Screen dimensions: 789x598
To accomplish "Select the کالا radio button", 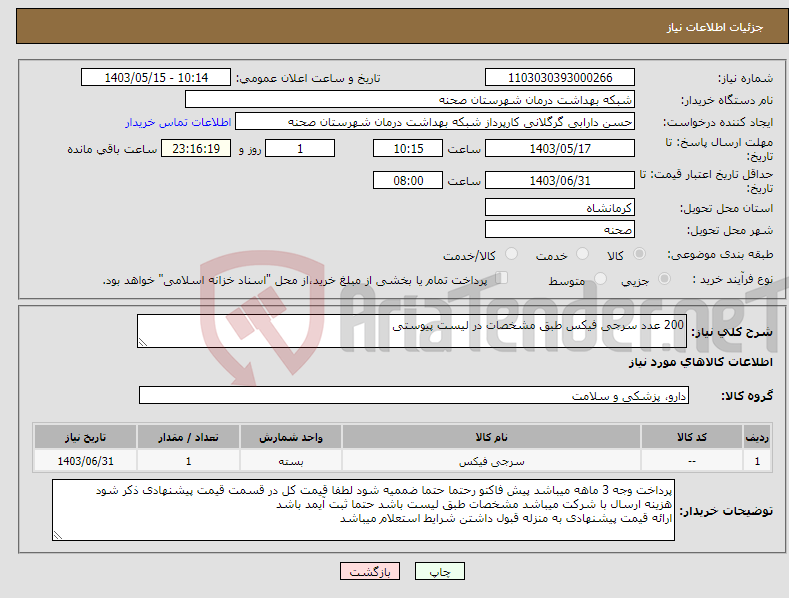I will [639, 254].
